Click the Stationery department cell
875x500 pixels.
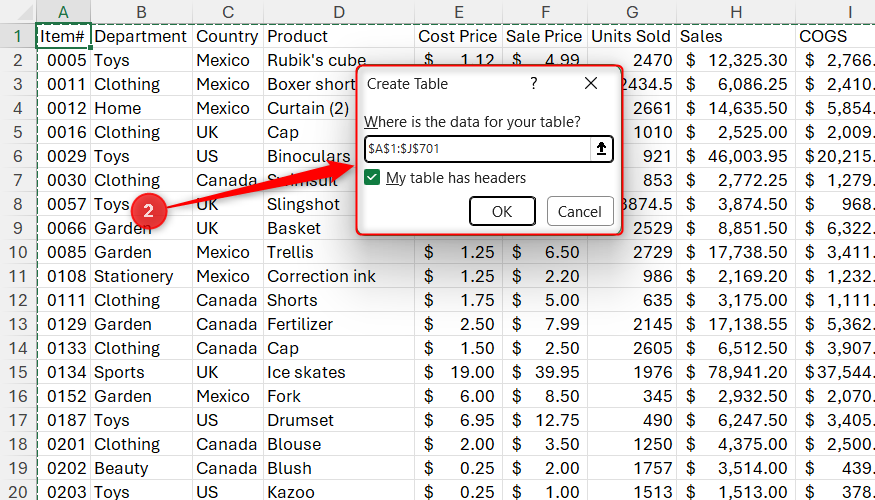coord(142,276)
